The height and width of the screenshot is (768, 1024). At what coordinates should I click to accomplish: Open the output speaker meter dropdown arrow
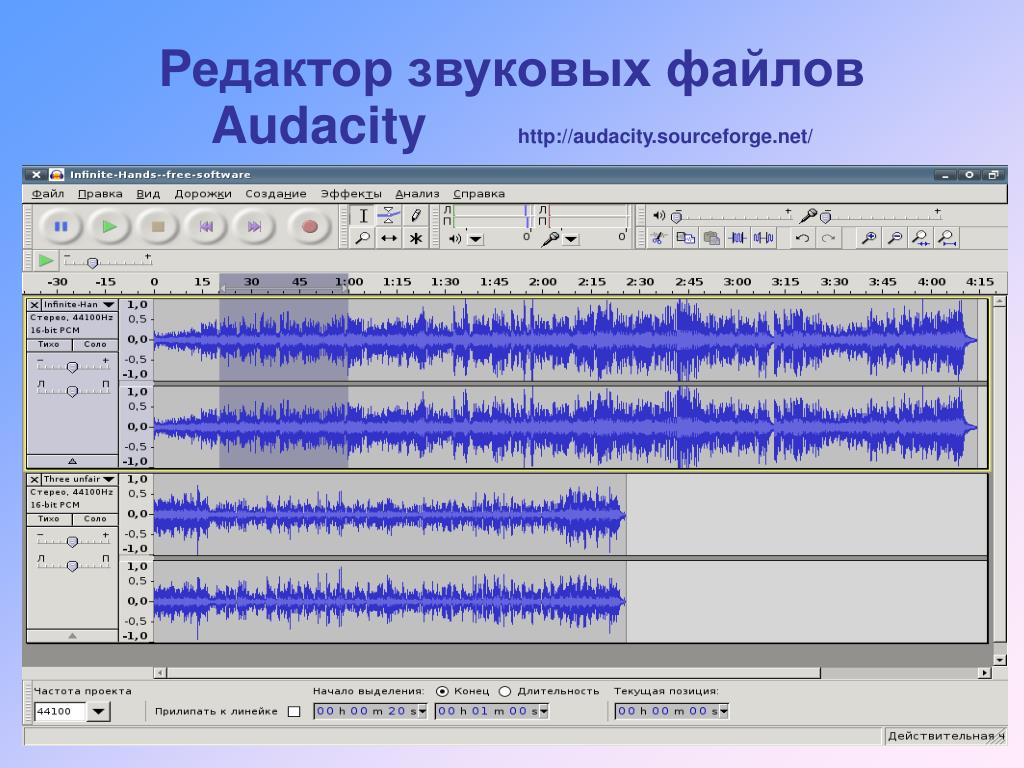[476, 240]
